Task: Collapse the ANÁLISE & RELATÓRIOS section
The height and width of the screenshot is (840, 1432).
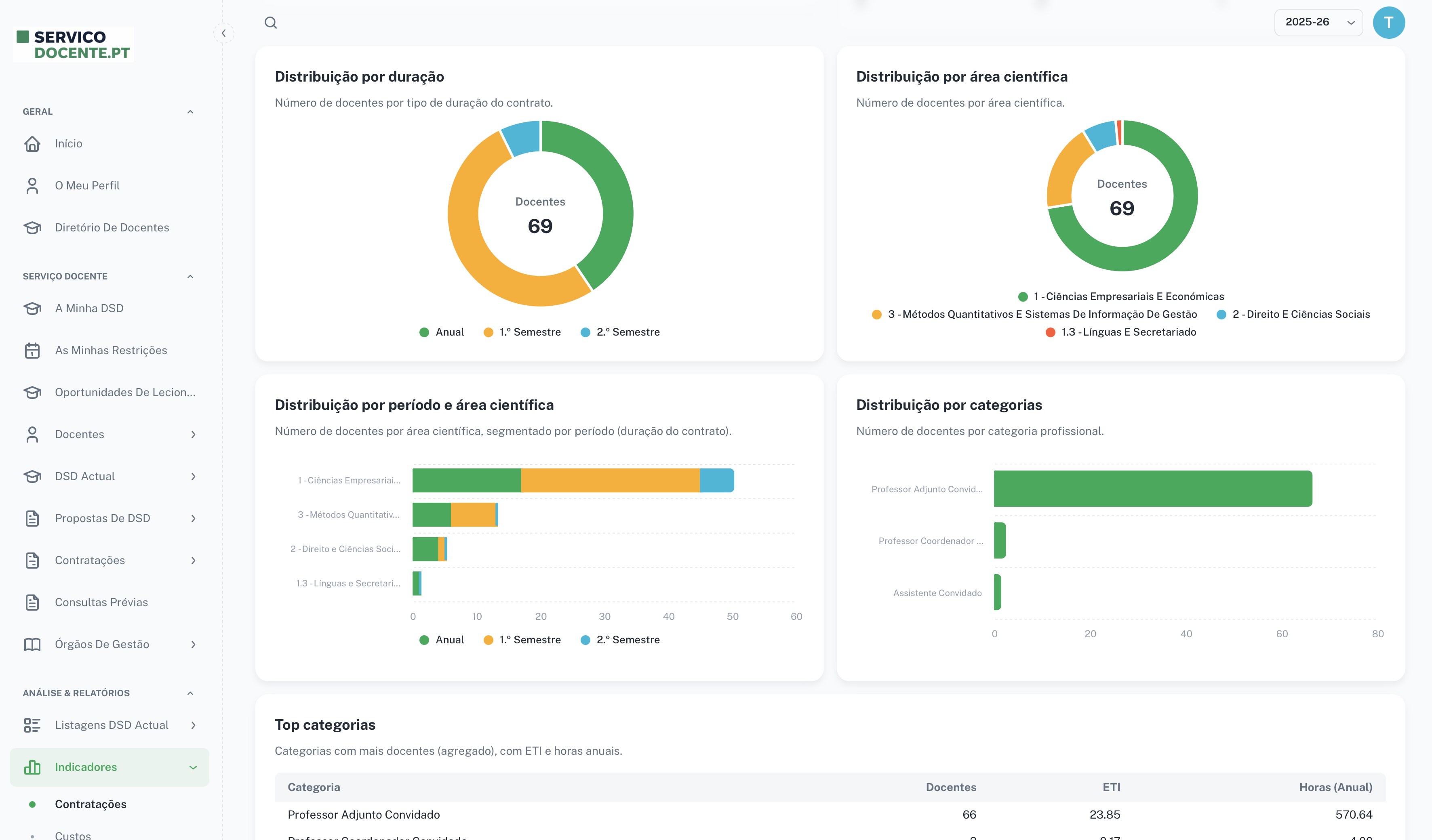Action: (190, 693)
